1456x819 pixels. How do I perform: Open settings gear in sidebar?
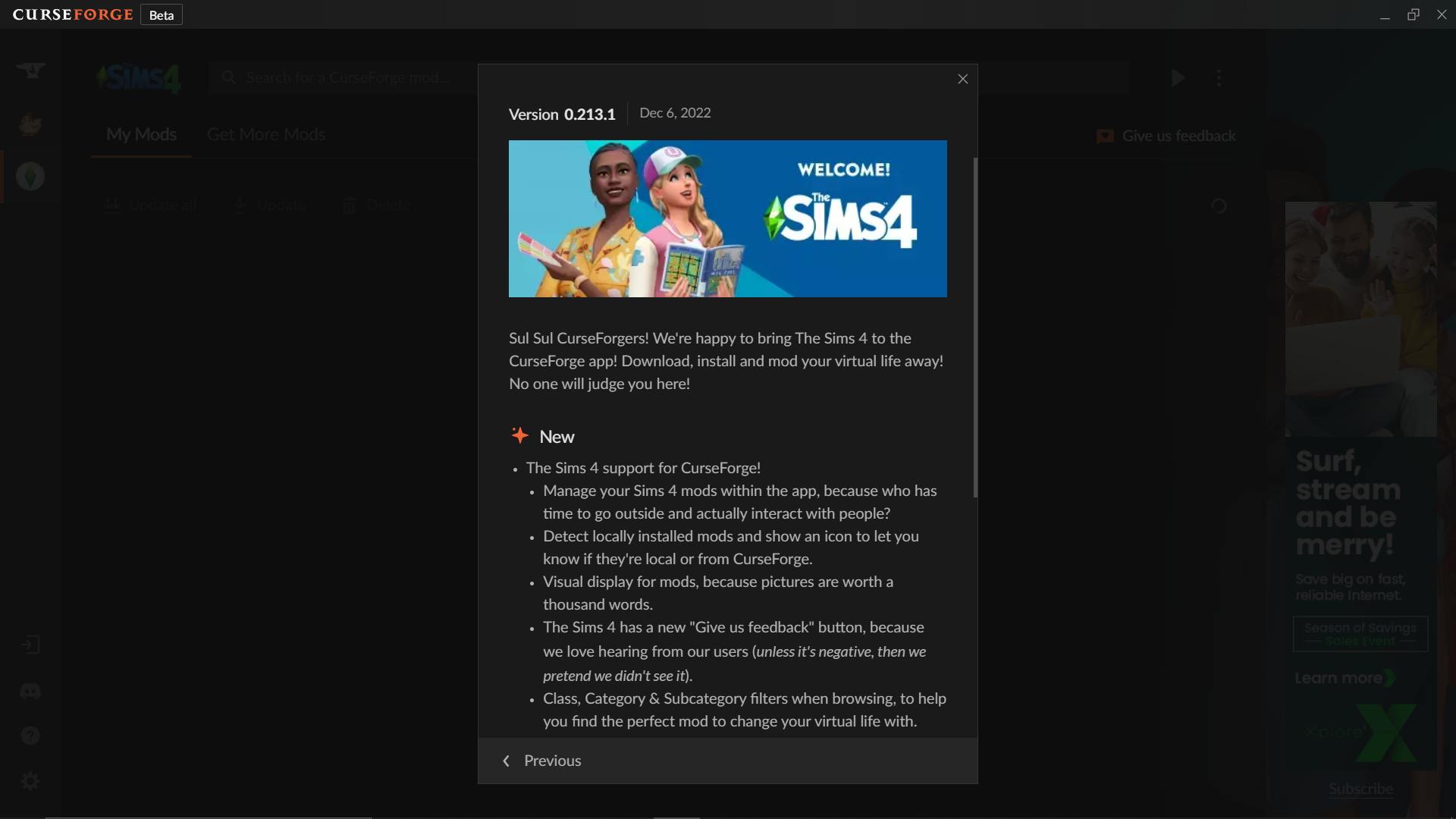30,780
